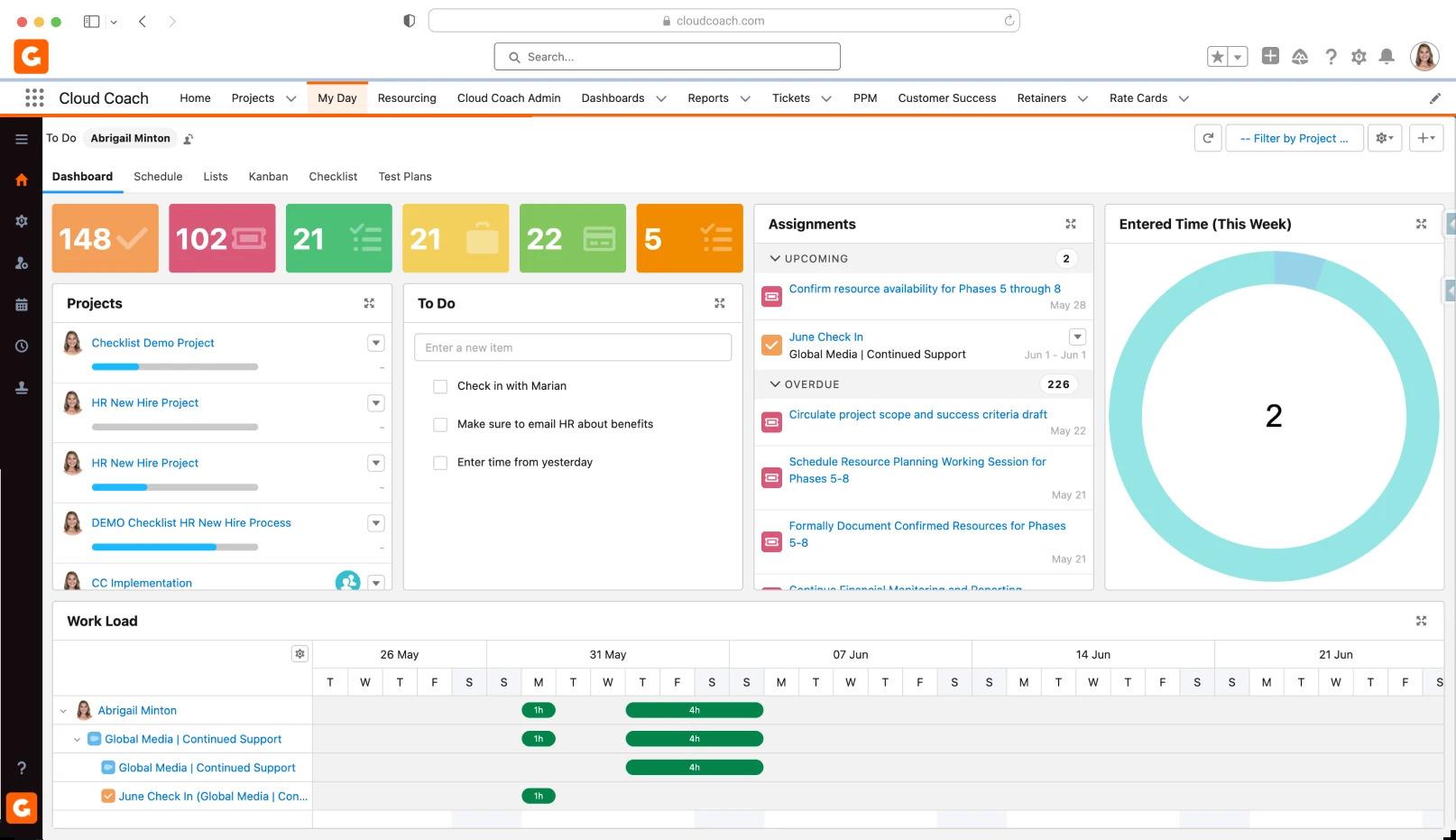Click the refresh button beside Filter by Project

coord(1208,138)
